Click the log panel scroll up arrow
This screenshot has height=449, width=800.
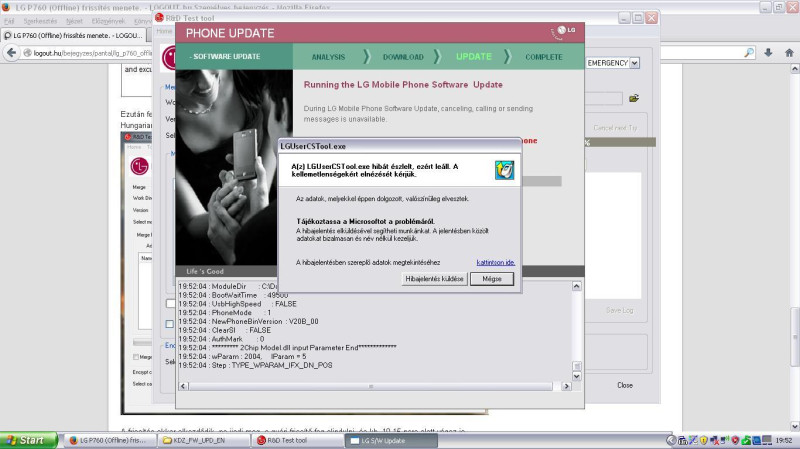click(x=577, y=286)
